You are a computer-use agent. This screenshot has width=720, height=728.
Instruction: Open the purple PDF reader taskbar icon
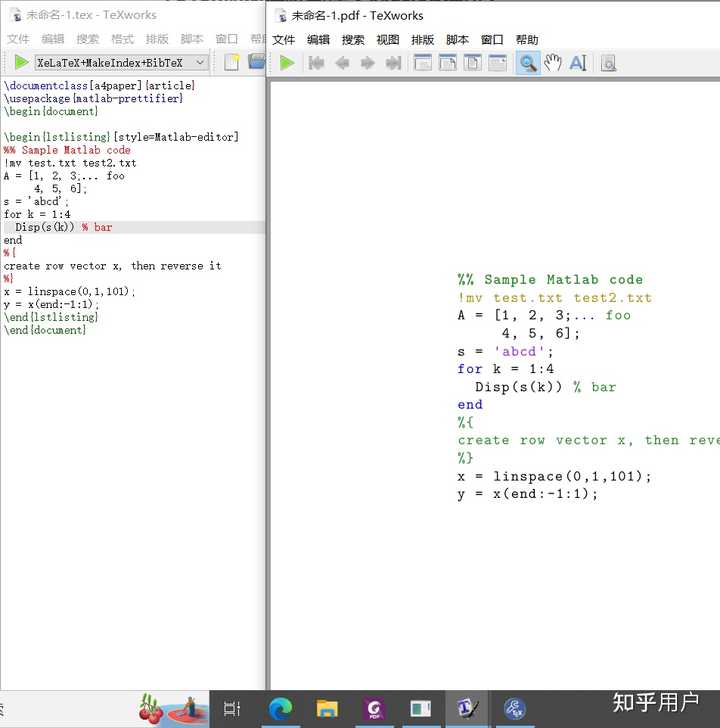374,708
